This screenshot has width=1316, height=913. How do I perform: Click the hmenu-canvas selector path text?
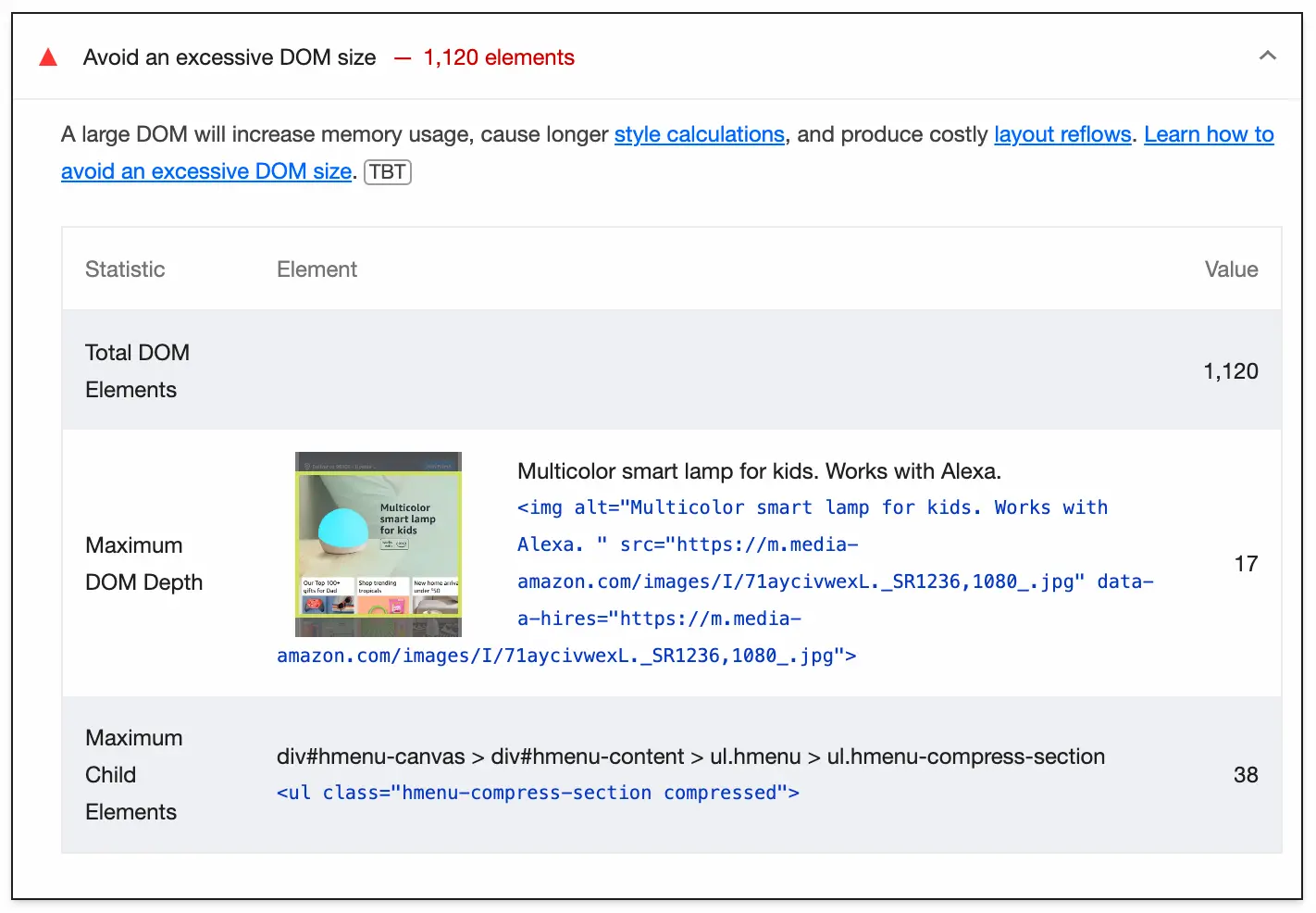(x=690, y=757)
